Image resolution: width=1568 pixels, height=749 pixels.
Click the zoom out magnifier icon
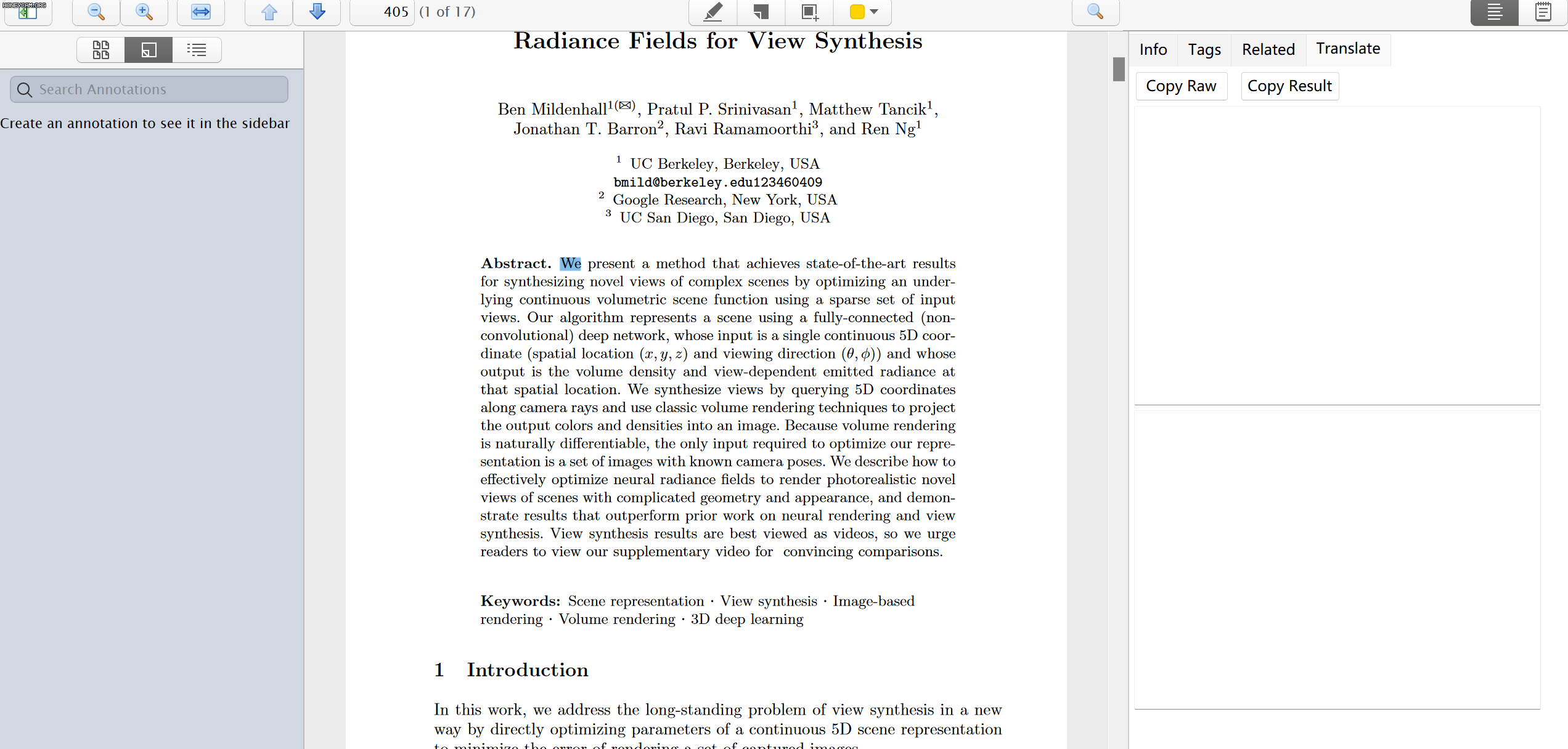(96, 12)
